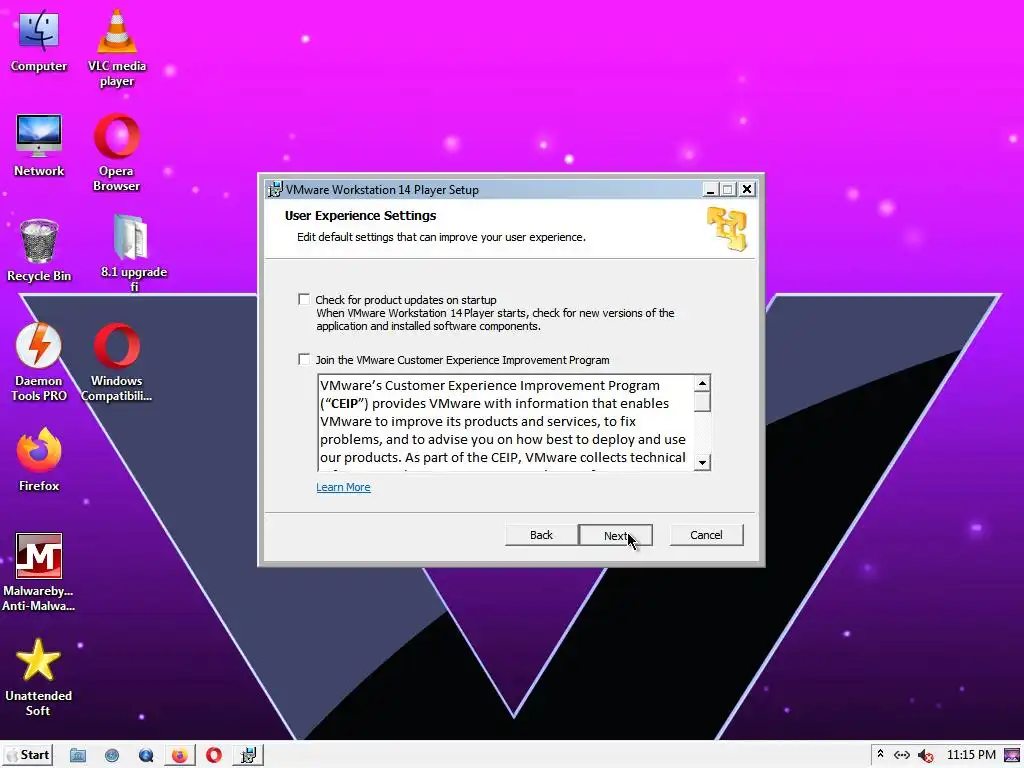Click the Back button
This screenshot has height=768, width=1024.
541,535
